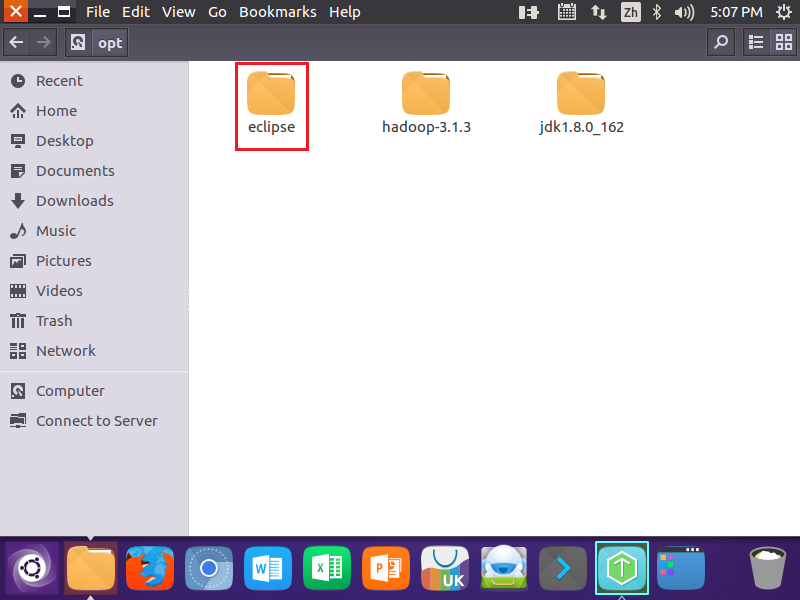Open Documents in the sidebar

click(94, 171)
